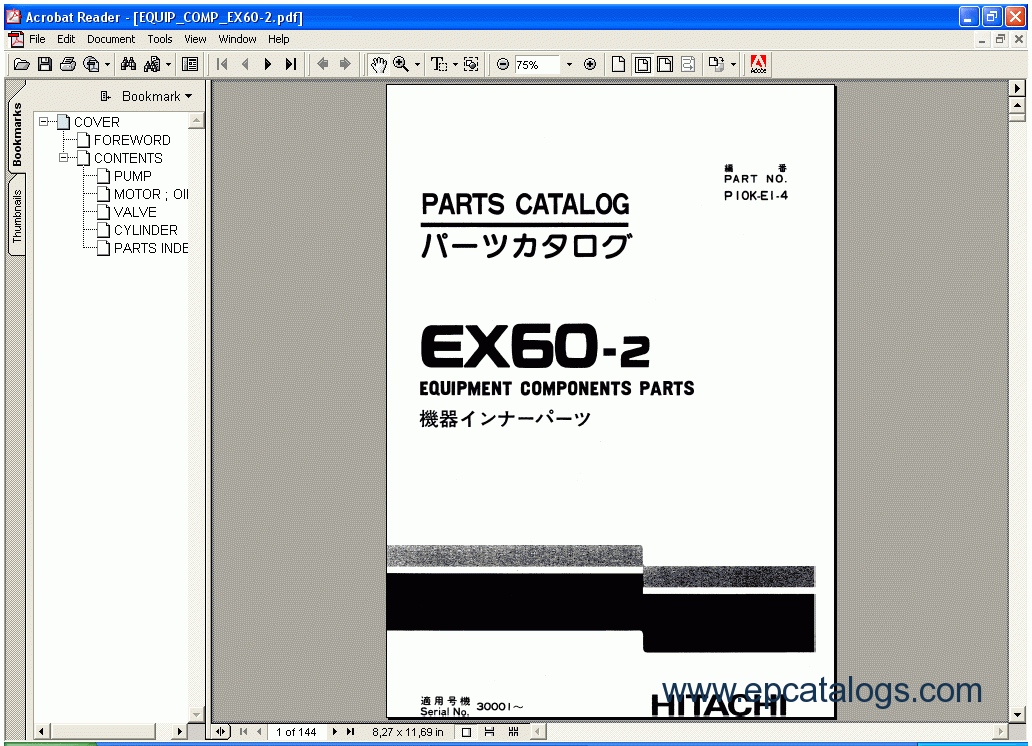This screenshot has height=746, width=1032.
Task: Open the zoom tool dropdown arrow
Action: pyautogui.click(x=417, y=65)
